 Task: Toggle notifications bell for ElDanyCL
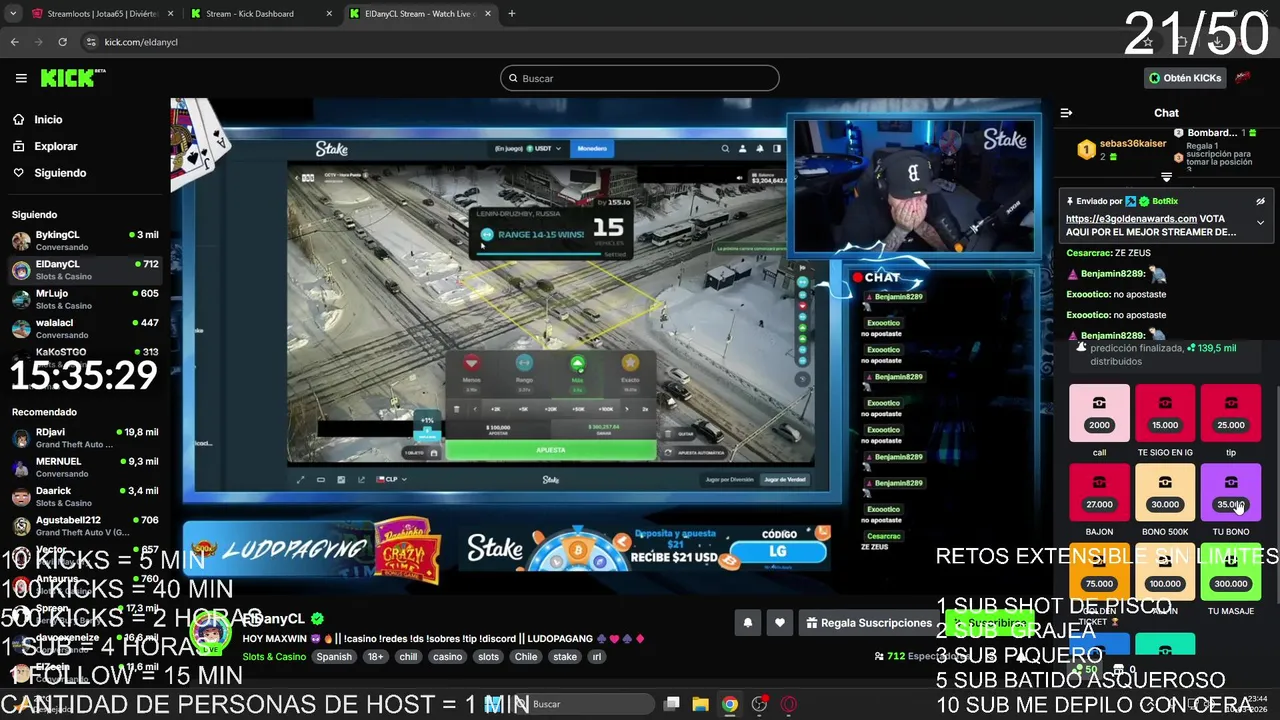click(x=747, y=623)
